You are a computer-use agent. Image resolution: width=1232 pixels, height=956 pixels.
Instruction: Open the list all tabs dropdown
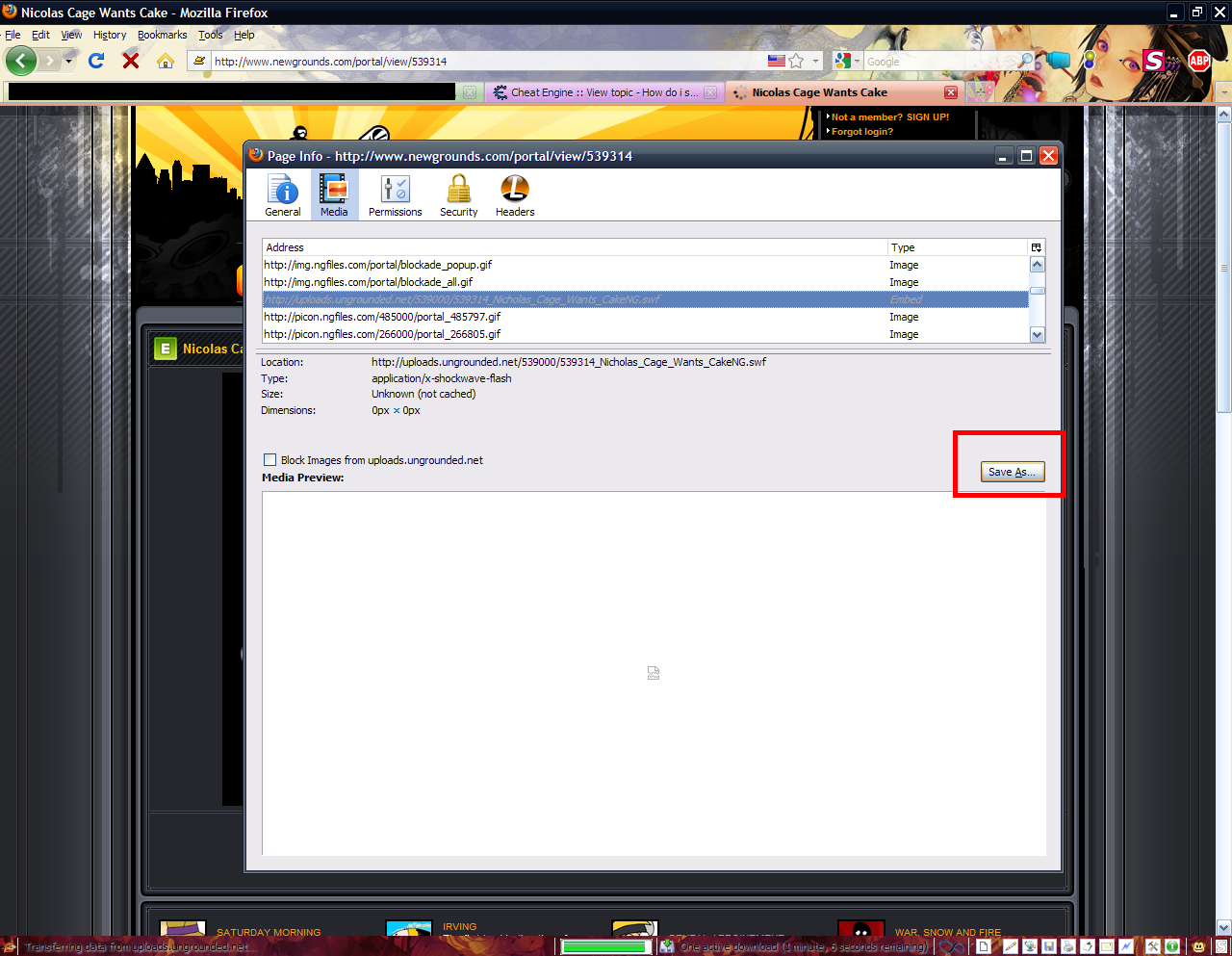pos(1223,92)
